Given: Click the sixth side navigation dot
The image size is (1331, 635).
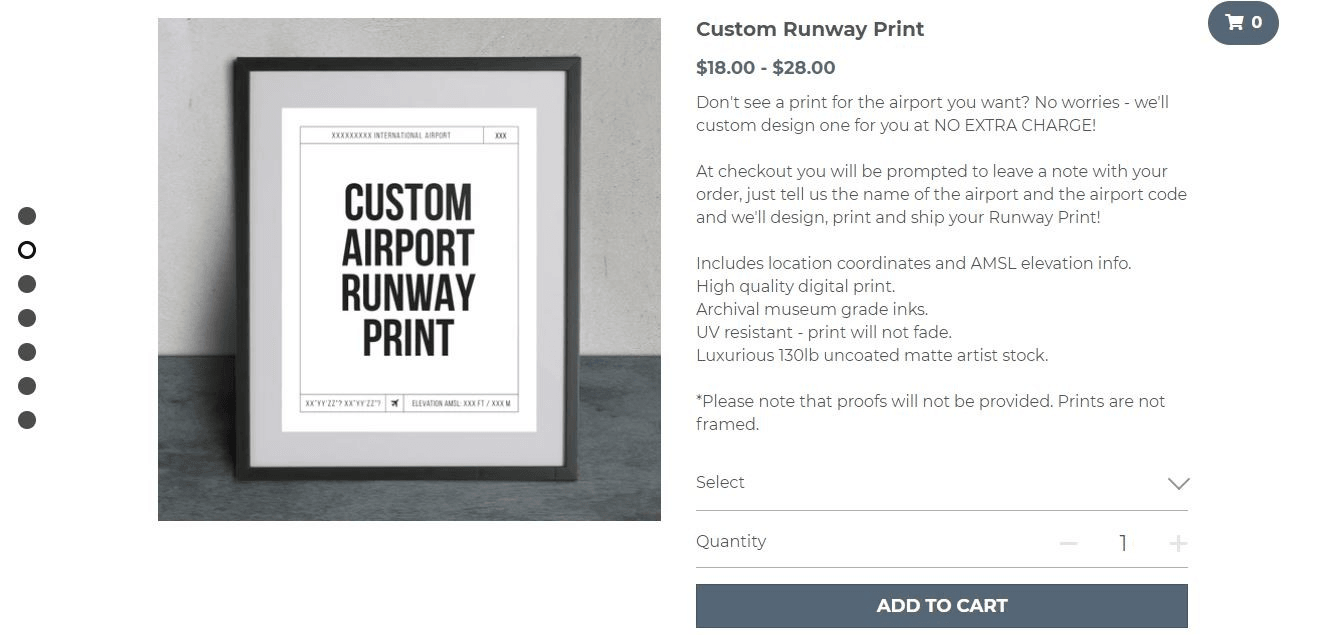Looking at the screenshot, I should click(x=27, y=386).
